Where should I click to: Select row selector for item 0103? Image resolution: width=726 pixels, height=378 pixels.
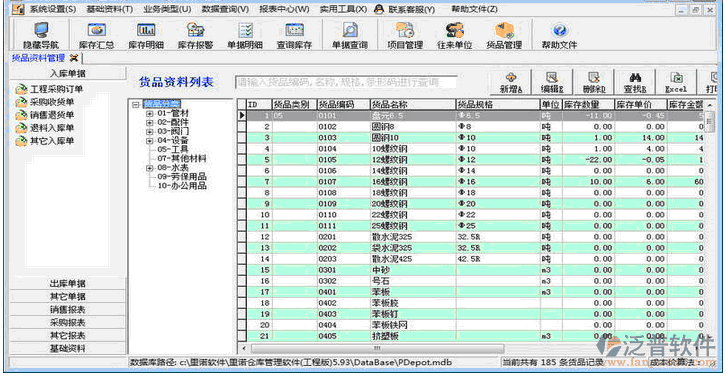[242, 138]
